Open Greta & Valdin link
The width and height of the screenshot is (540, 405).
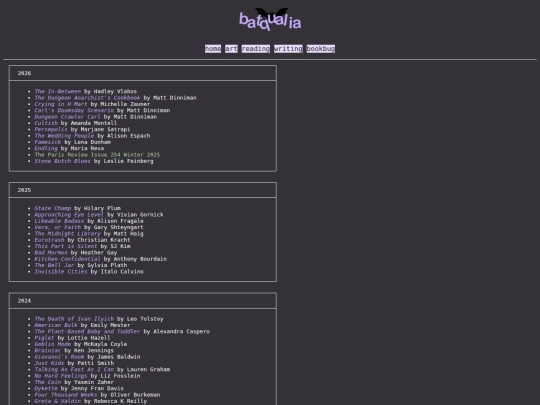[58, 401]
